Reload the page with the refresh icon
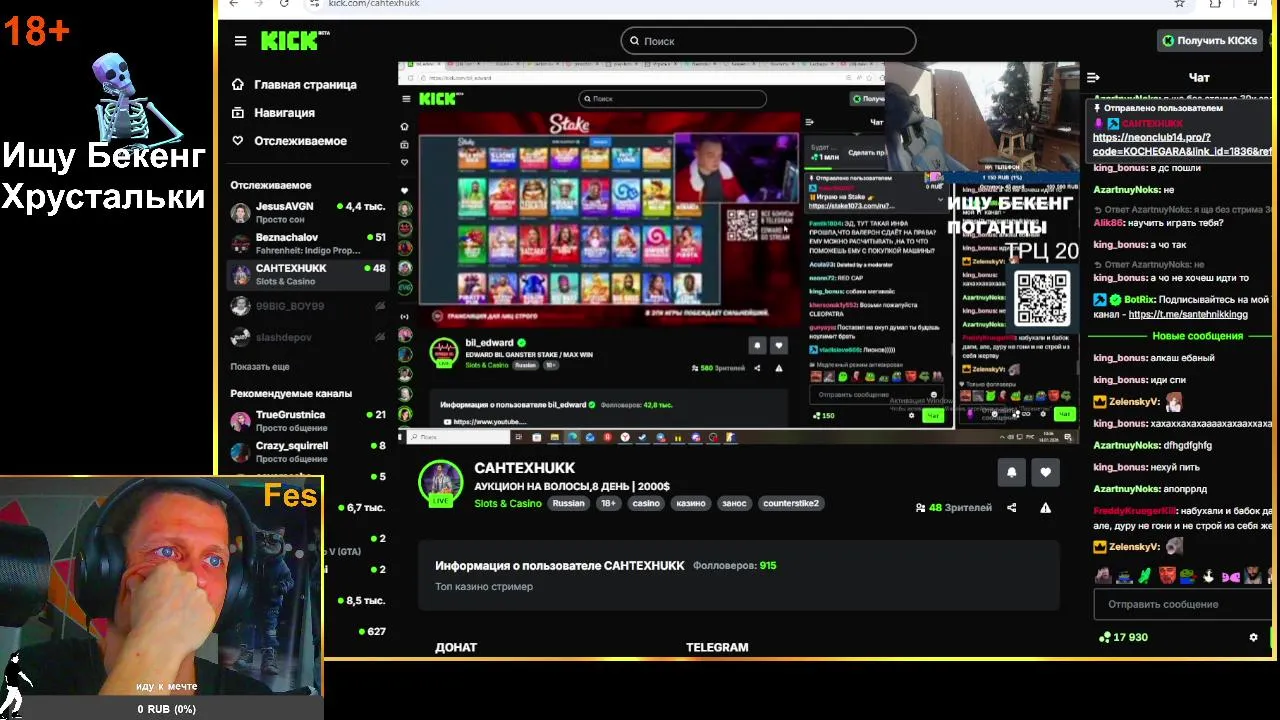This screenshot has height=720, width=1280. coord(284,4)
